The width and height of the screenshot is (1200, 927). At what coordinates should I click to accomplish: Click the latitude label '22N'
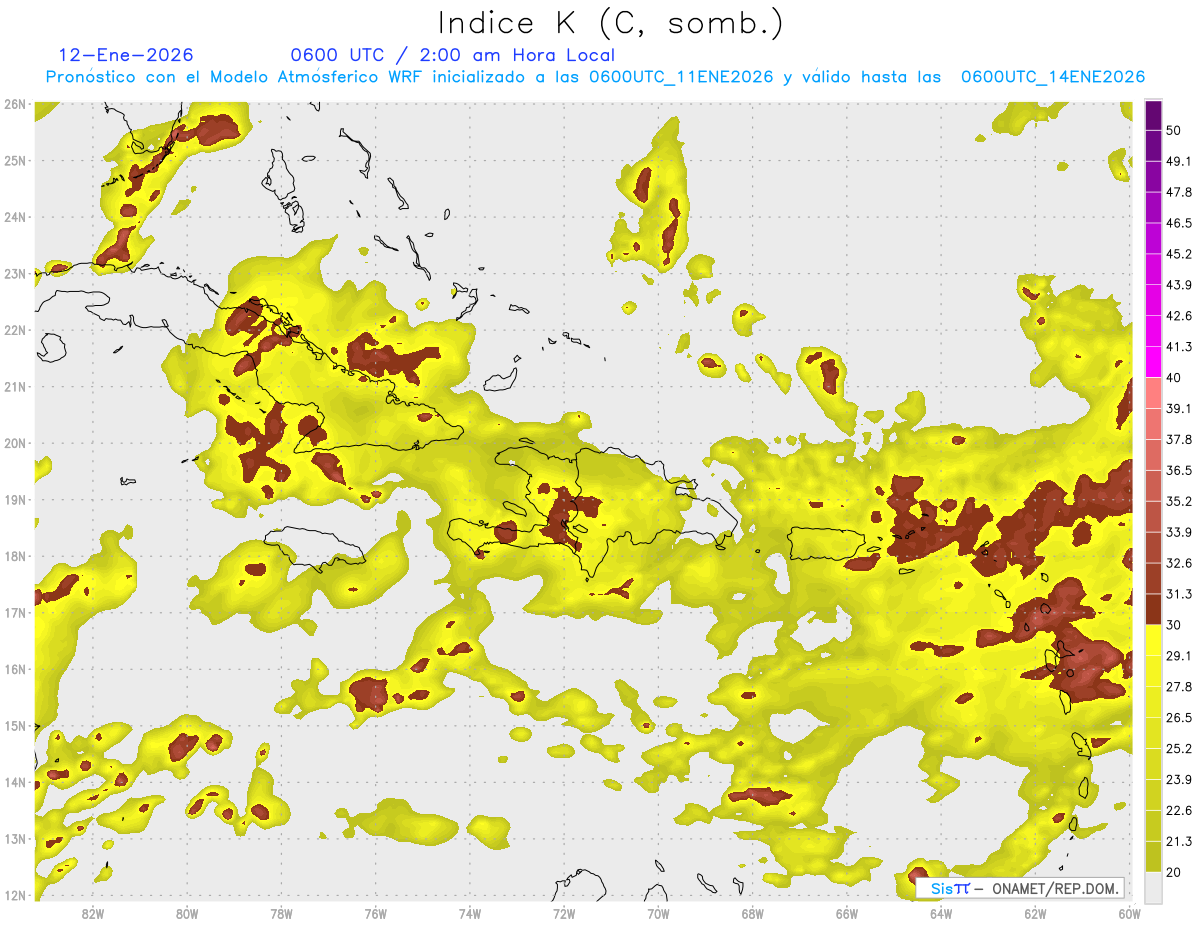15,330
